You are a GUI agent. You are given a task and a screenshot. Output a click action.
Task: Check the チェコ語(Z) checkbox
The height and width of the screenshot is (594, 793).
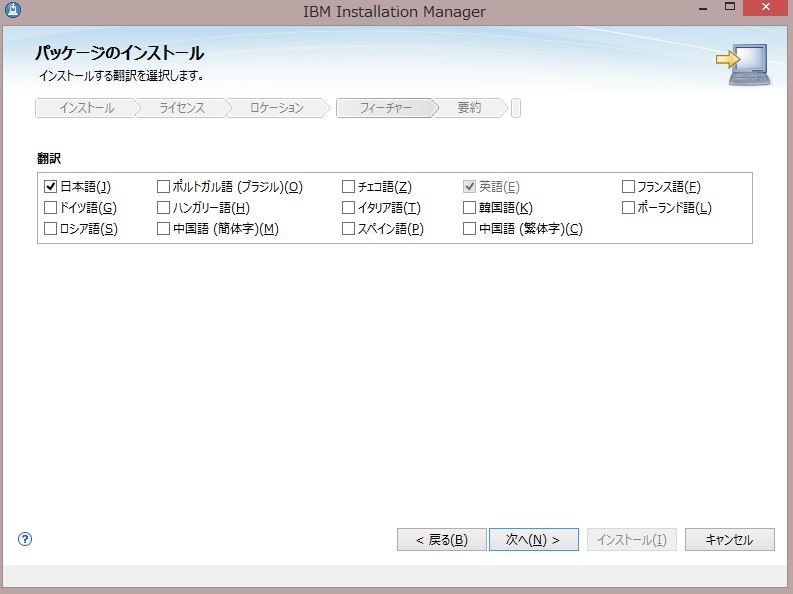coord(348,187)
